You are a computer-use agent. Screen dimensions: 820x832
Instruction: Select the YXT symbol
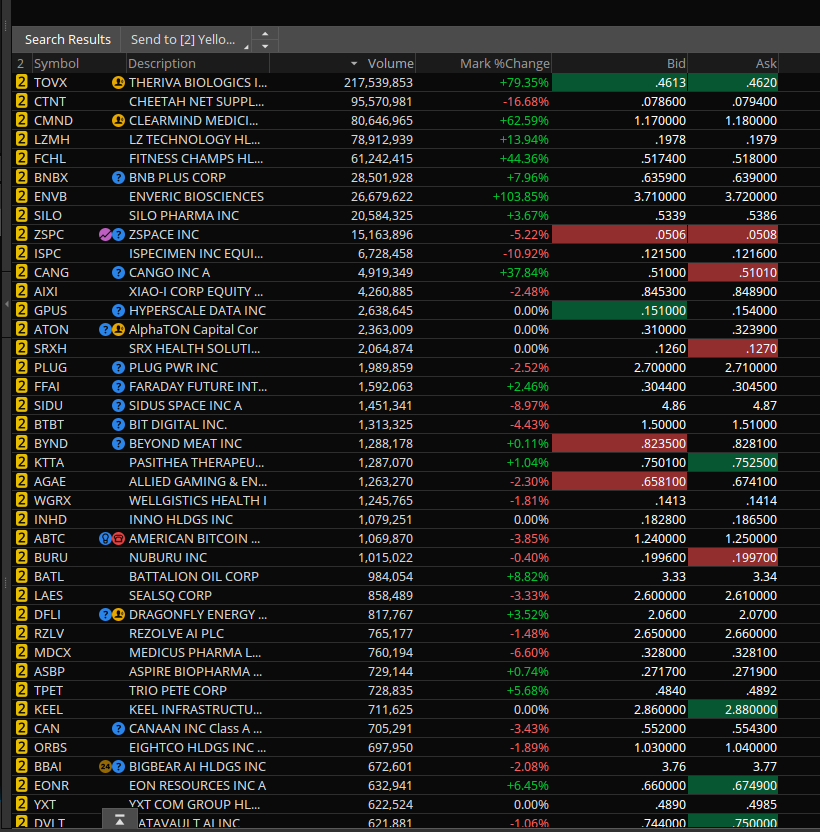coord(45,804)
